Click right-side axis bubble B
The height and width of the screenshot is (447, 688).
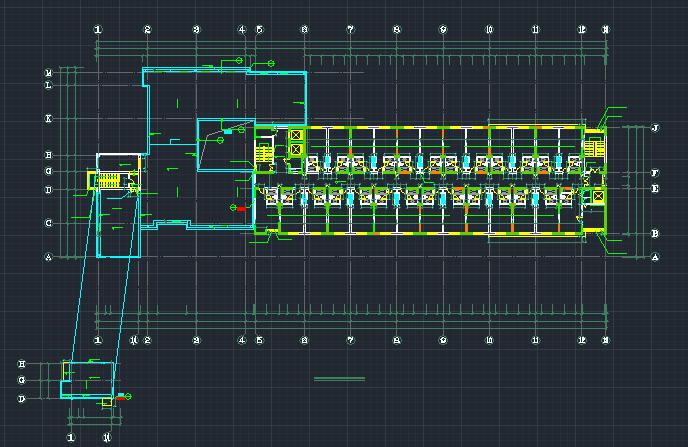(655, 234)
